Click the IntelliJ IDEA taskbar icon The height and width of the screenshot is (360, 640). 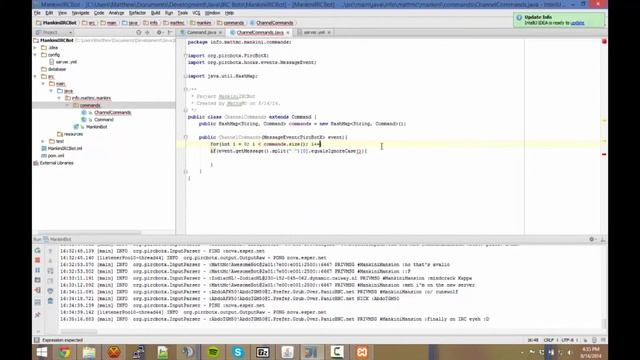[x=312, y=352]
